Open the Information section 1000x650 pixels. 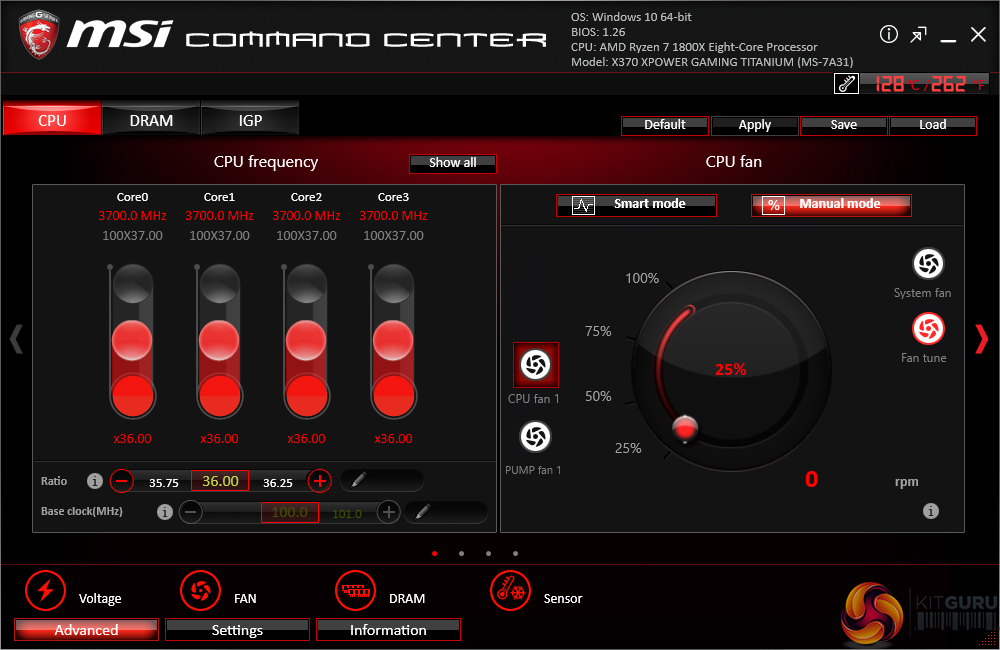pos(388,630)
